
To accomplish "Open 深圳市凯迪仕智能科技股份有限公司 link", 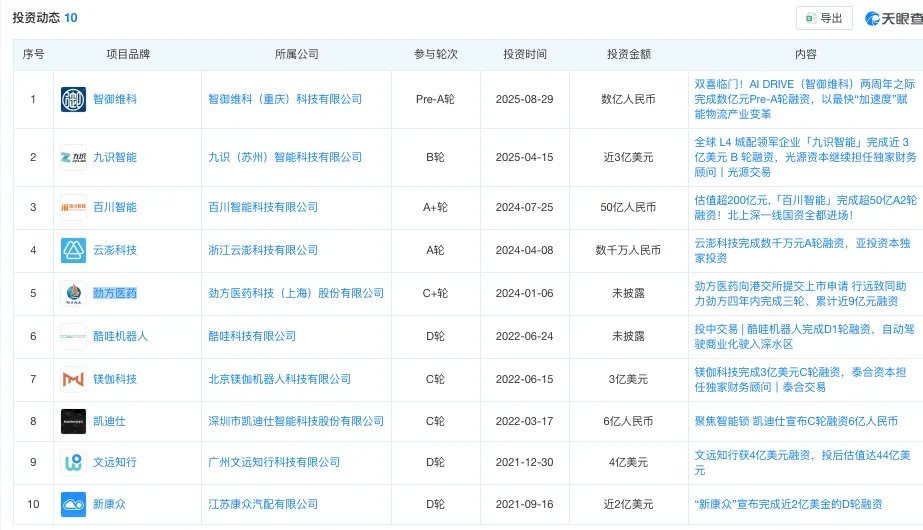I will point(295,422).
